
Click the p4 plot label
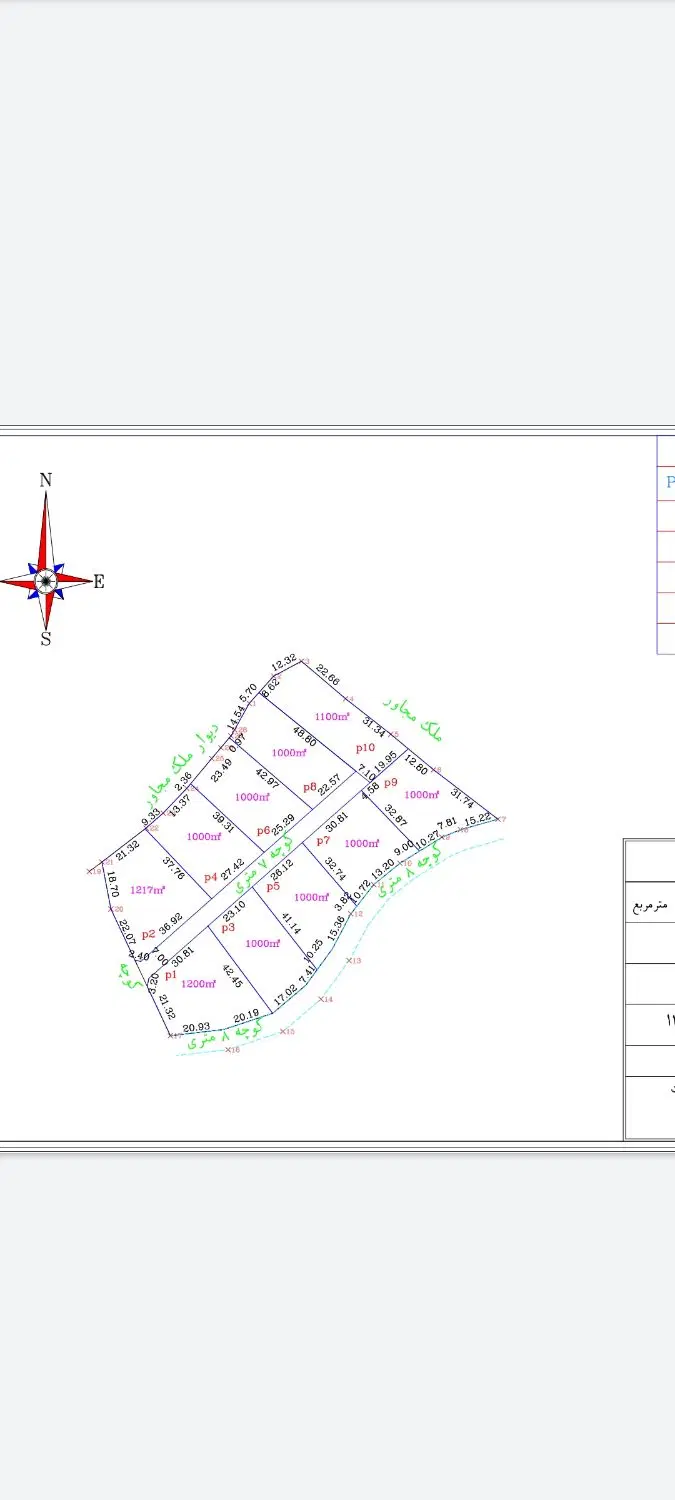coord(210,877)
